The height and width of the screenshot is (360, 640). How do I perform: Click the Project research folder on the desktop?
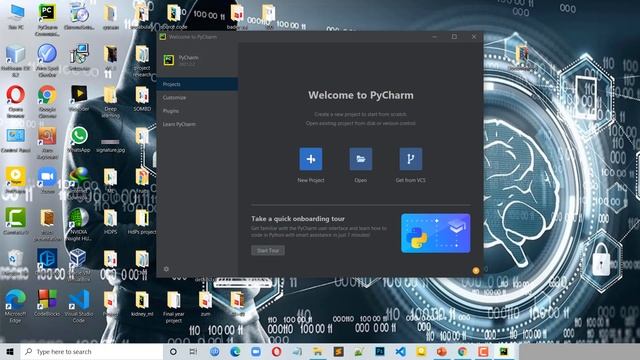pos(142,61)
